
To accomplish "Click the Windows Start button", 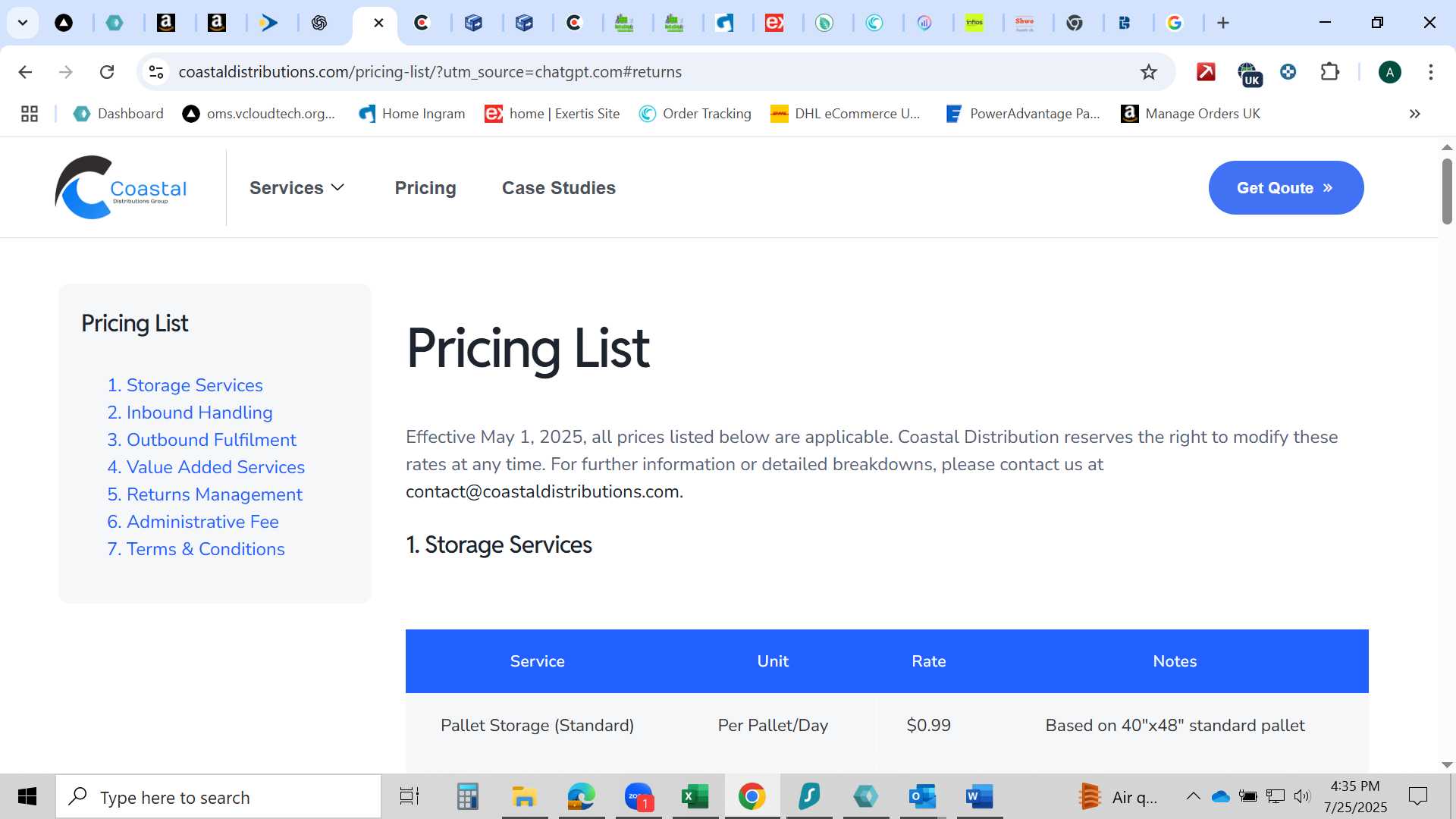I will pyautogui.click(x=27, y=797).
